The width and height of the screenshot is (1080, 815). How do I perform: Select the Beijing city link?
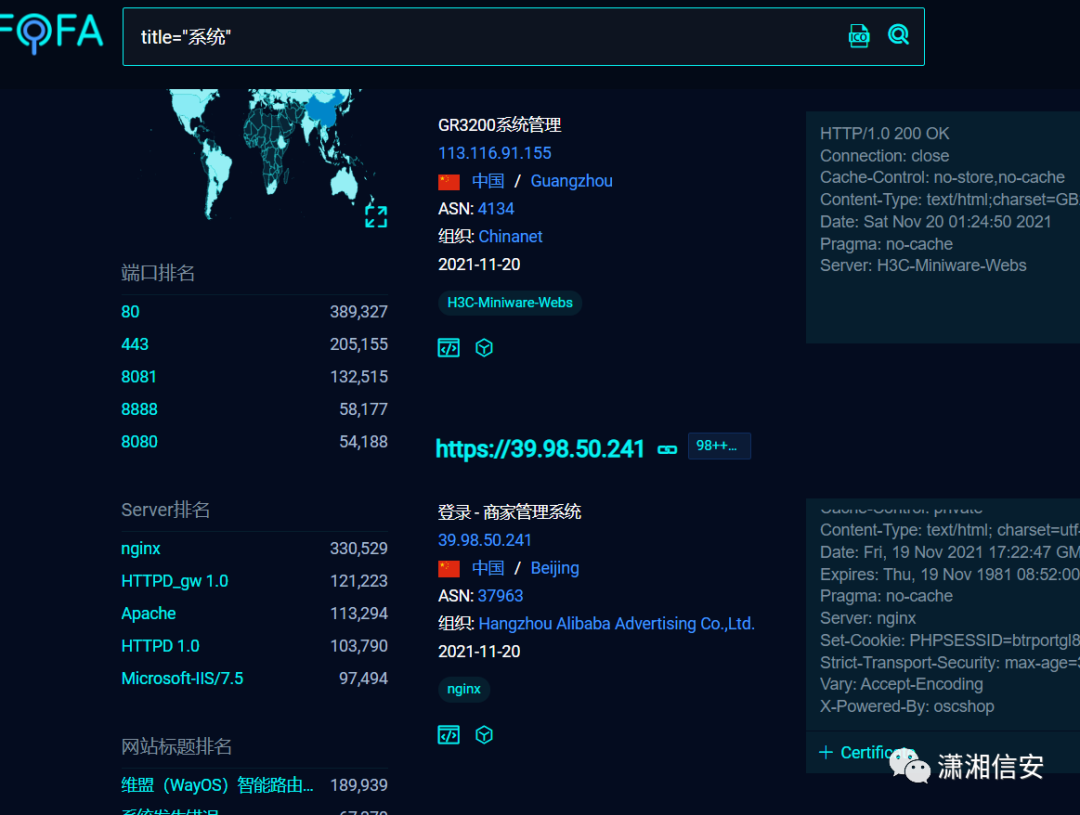point(555,568)
